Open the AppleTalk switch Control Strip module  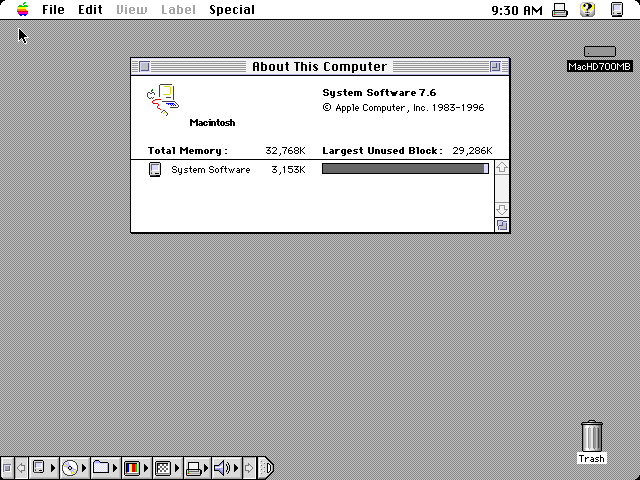(44, 468)
